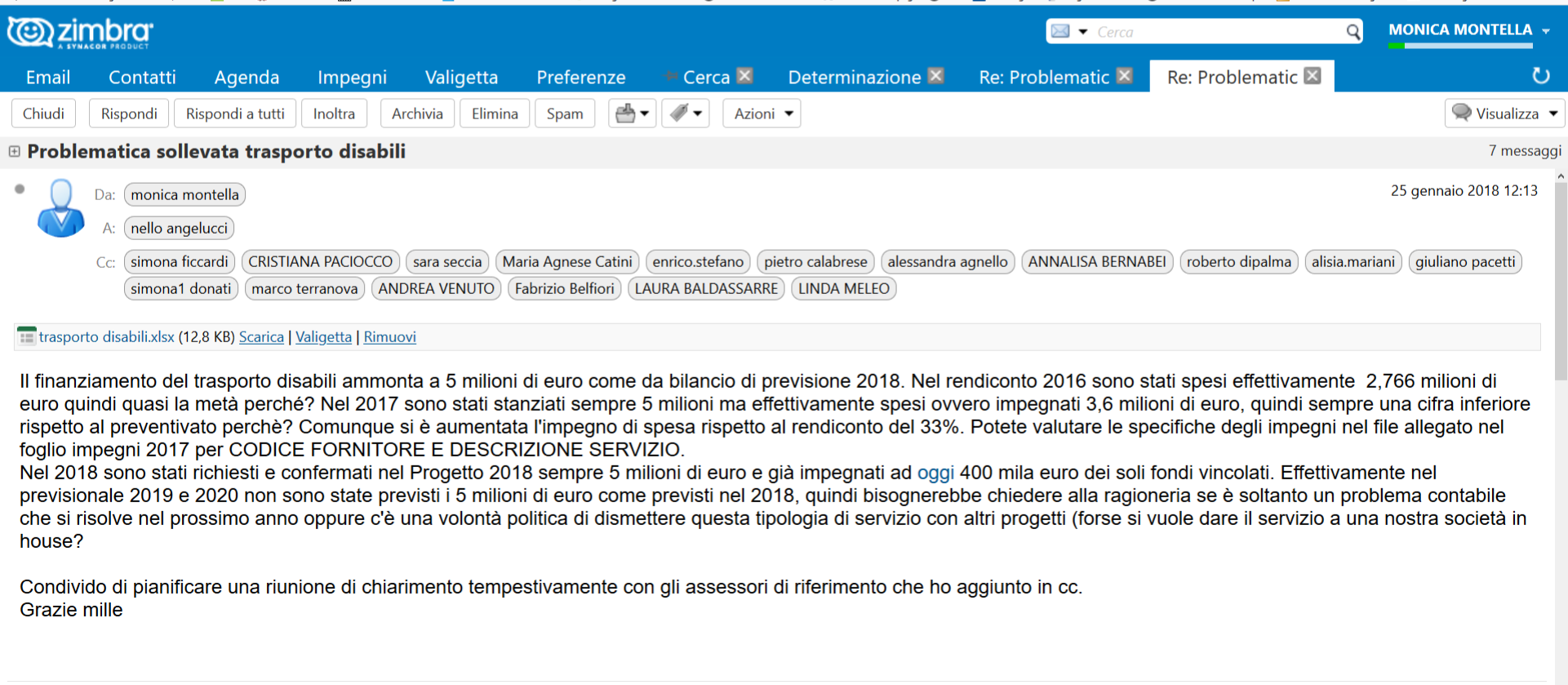Click the CRISTIANA PACIOCCO Cc bubble

[x=320, y=261]
